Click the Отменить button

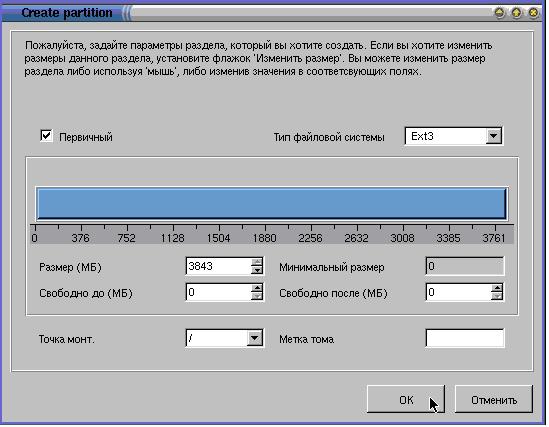coord(494,399)
